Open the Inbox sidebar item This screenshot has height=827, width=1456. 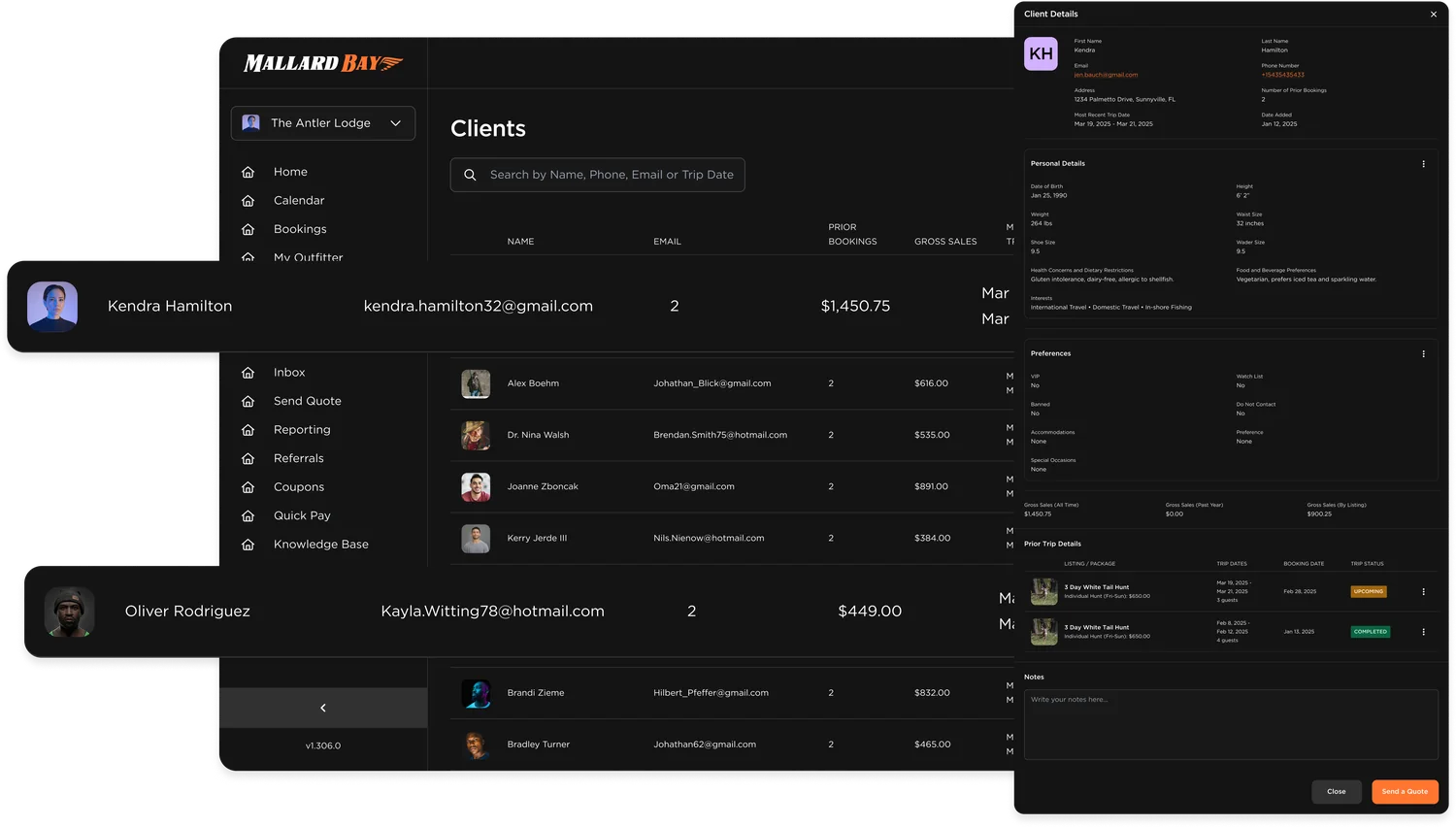(289, 373)
